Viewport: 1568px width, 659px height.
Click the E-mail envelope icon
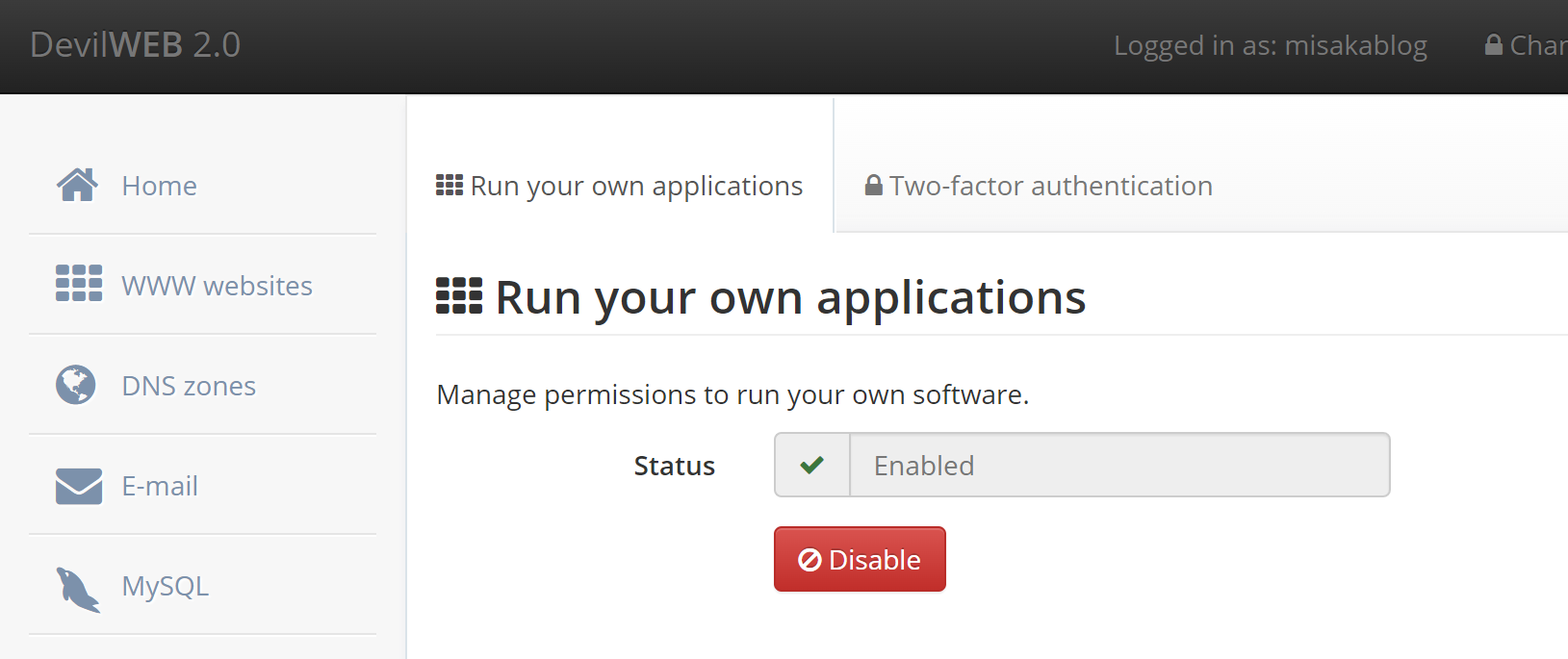coord(79,486)
